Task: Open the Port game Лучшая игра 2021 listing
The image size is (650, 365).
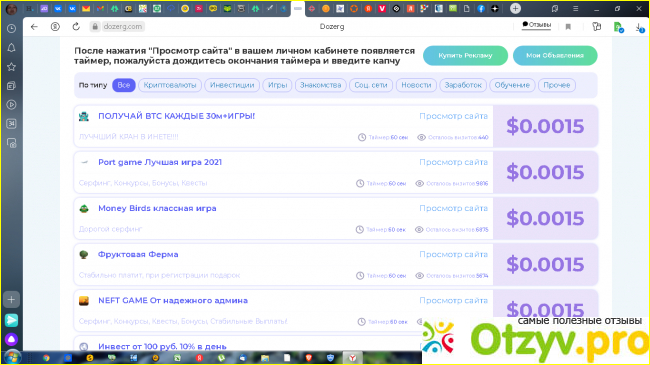Action: pyautogui.click(x=160, y=162)
